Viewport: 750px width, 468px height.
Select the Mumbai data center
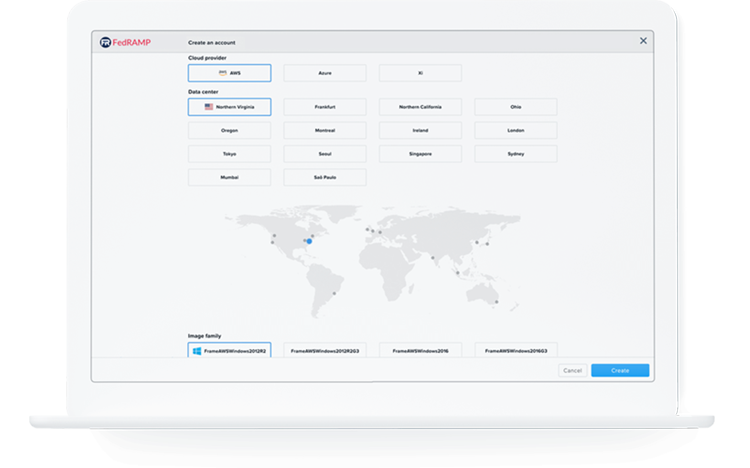[x=229, y=177]
